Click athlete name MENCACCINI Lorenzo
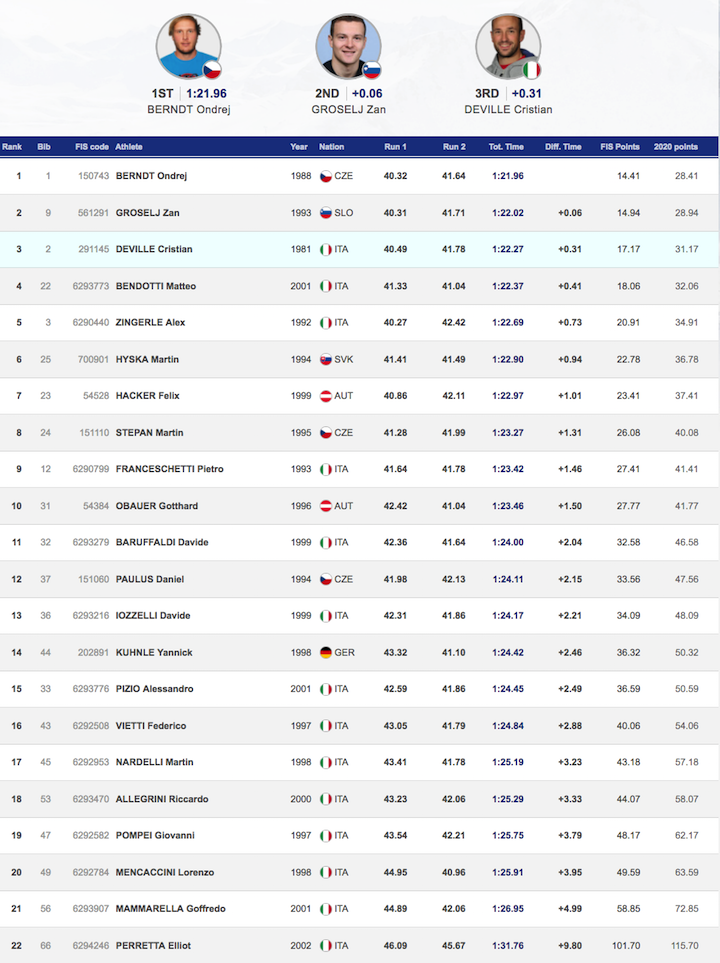The width and height of the screenshot is (720, 963). (165, 873)
